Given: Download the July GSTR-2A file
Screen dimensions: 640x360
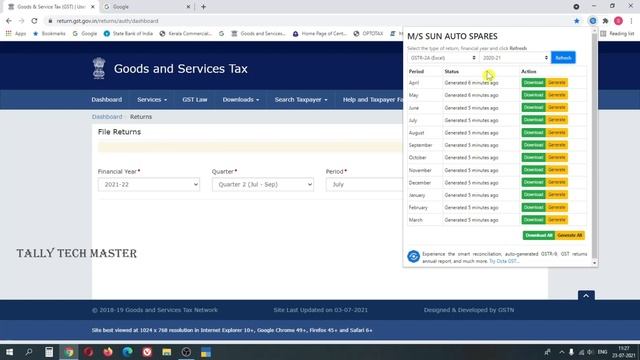Looking at the screenshot, I should pyautogui.click(x=533, y=120).
